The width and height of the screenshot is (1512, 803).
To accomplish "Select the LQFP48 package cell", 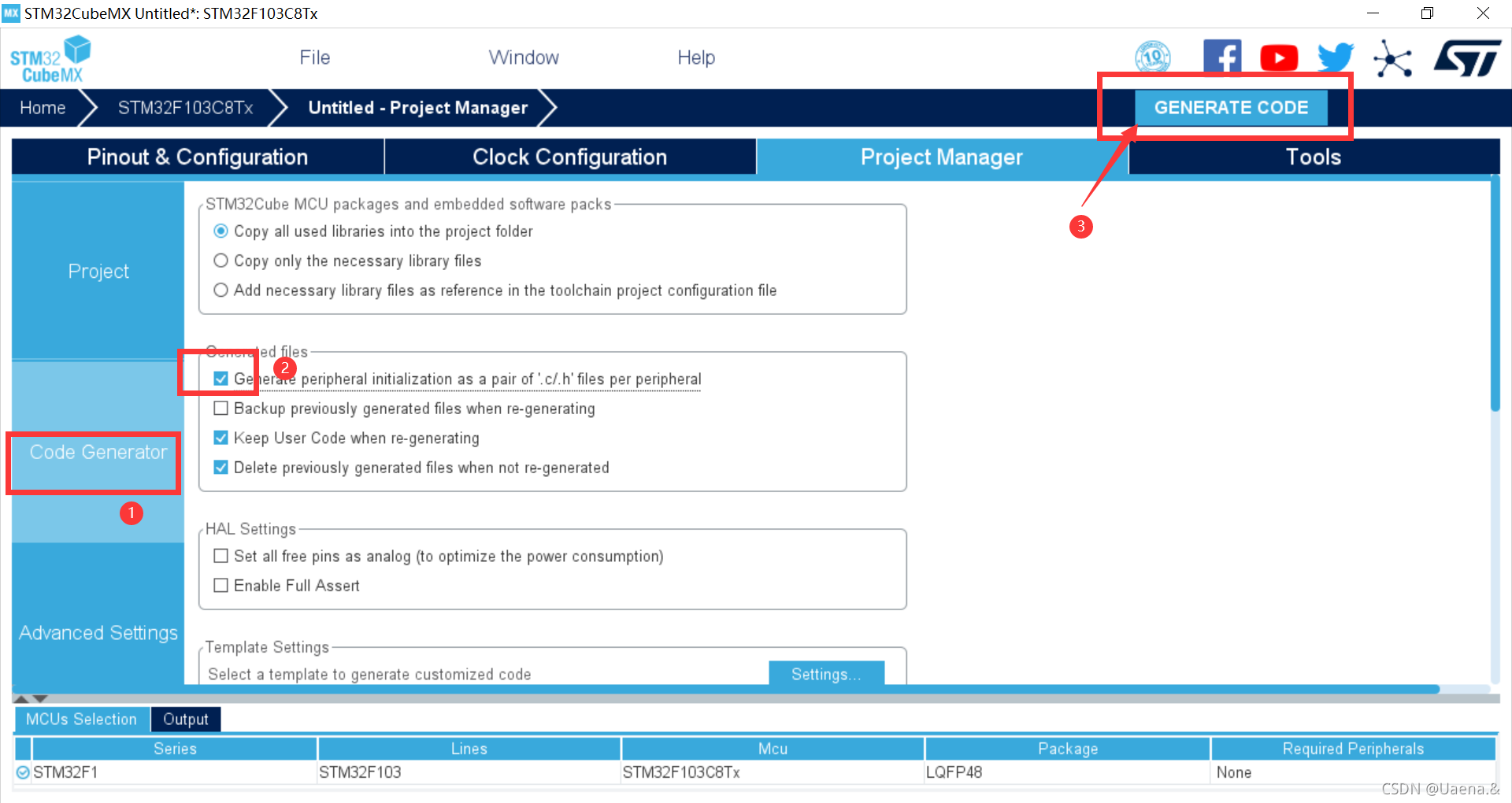I will tap(1068, 772).
